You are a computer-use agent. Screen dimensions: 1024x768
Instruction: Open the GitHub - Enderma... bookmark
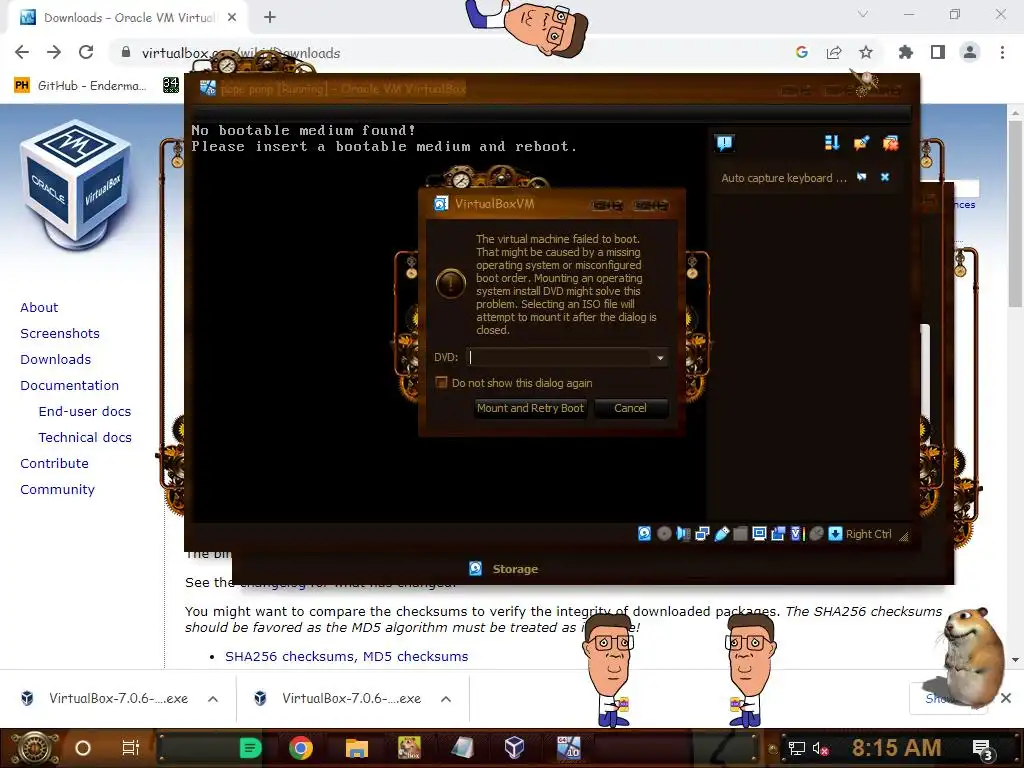[80, 86]
